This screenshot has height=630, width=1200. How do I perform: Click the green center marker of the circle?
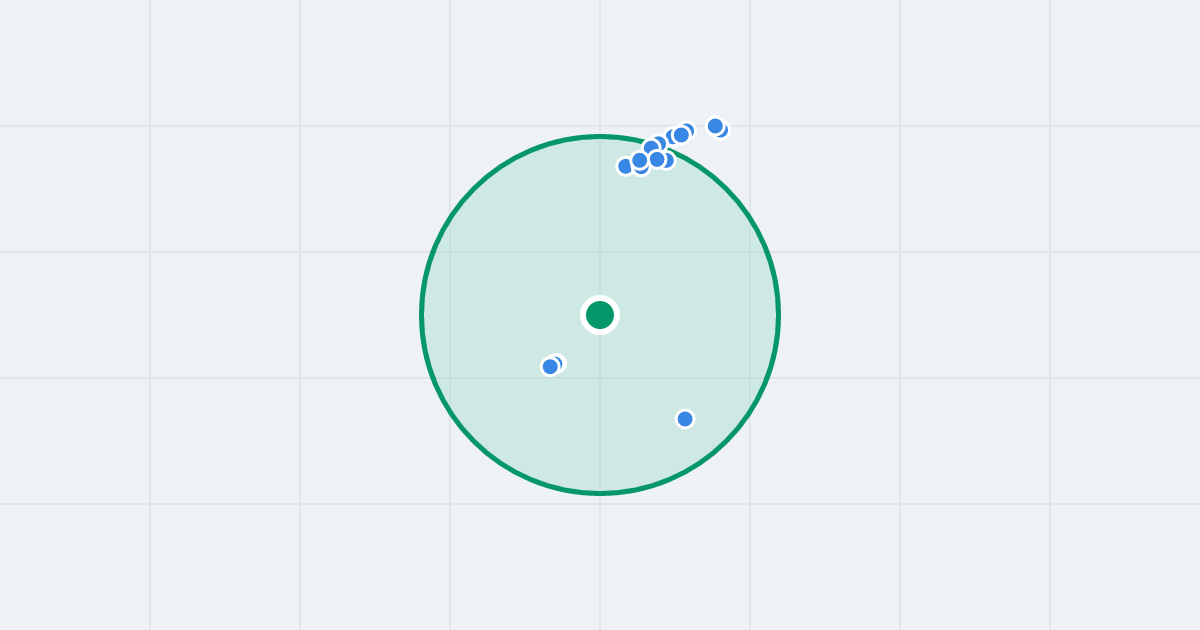point(600,315)
